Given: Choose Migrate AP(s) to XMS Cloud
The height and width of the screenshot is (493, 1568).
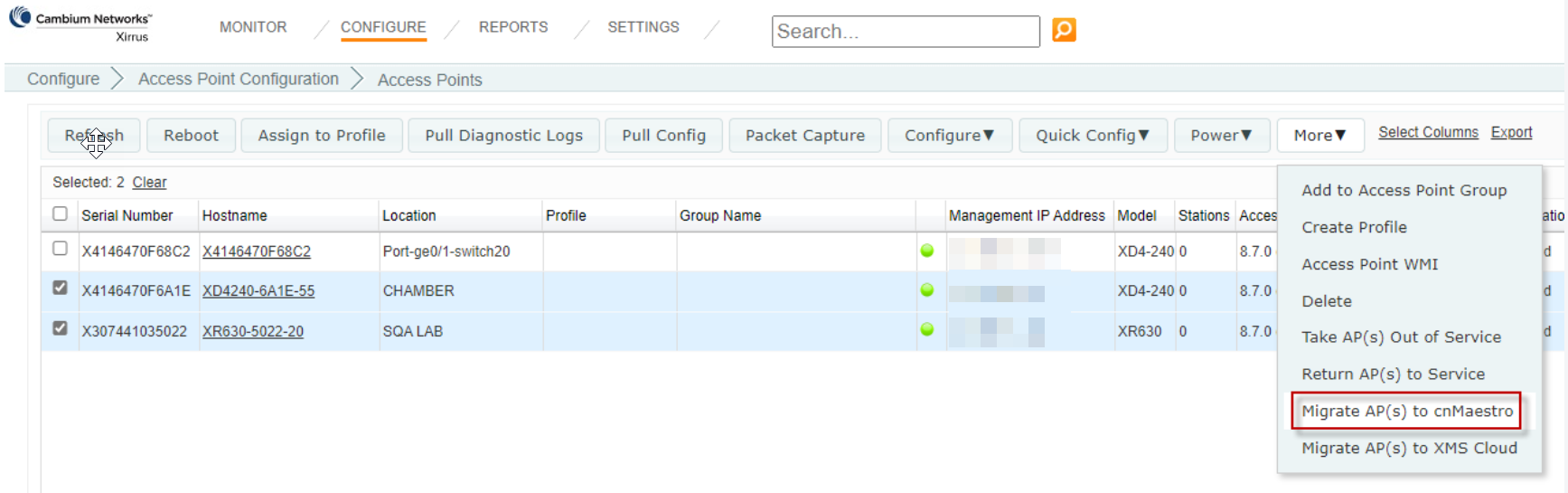Looking at the screenshot, I should point(1409,448).
